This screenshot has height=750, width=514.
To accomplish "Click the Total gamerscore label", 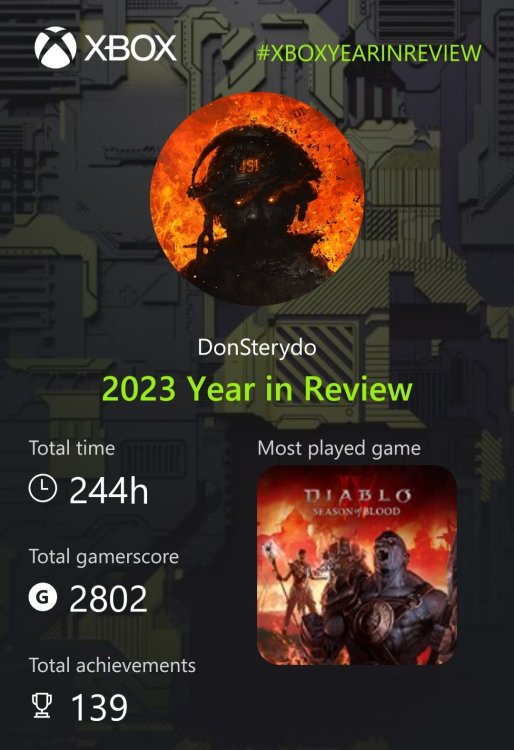I will [104, 557].
